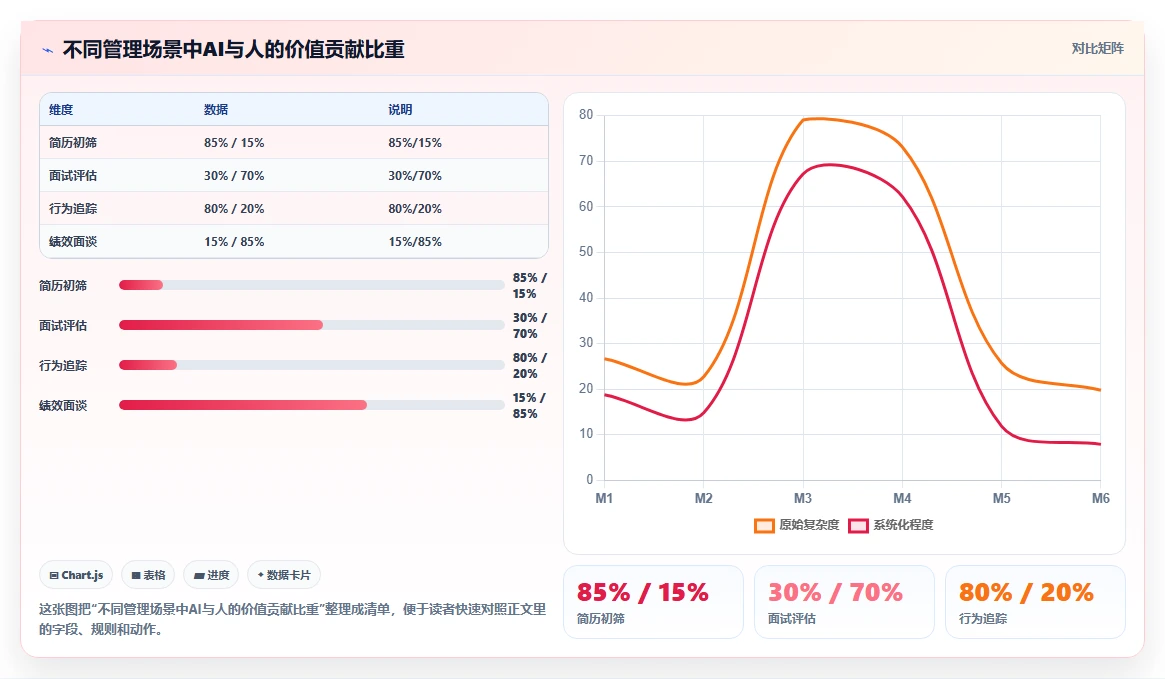The height and width of the screenshot is (679, 1165).
Task: Click the M6 axis label
Action: tap(1100, 498)
